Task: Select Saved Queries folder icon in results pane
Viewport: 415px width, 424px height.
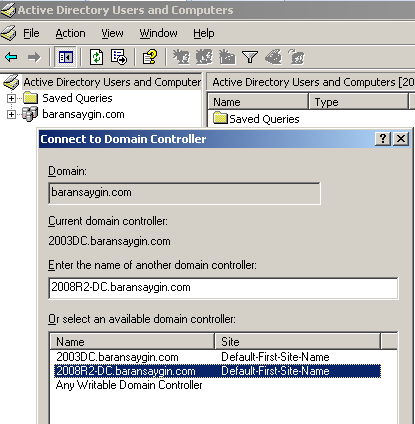Action: [220, 118]
